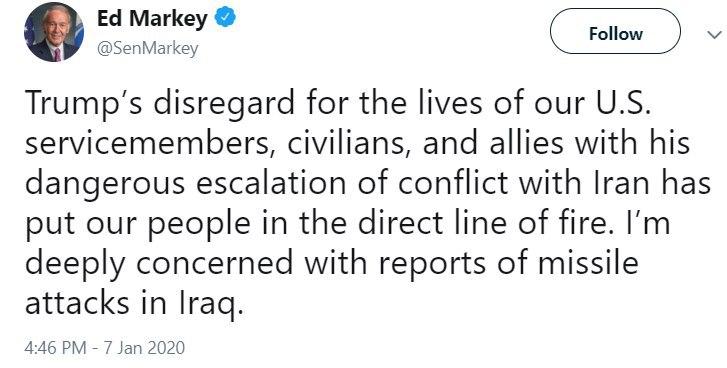727x368 pixels.
Task: Open the 4:46 PM tweet timestamp
Action: (x=55, y=348)
